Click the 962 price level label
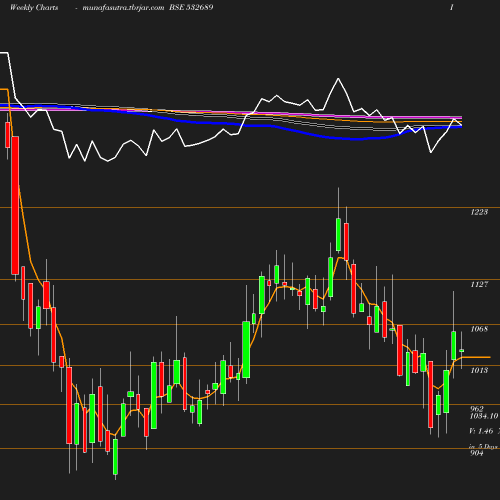The image size is (500, 500). point(477,409)
